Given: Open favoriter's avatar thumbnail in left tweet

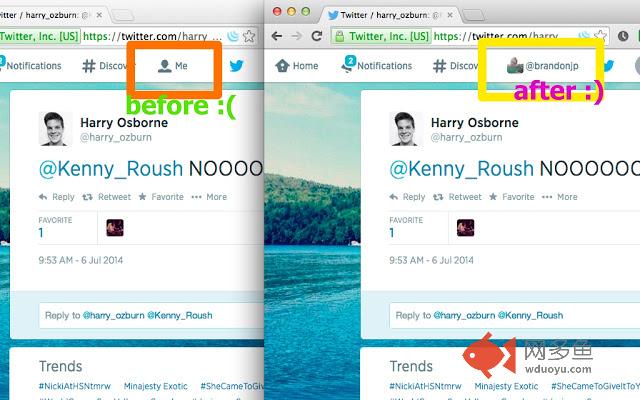Looking at the screenshot, I should [115, 228].
